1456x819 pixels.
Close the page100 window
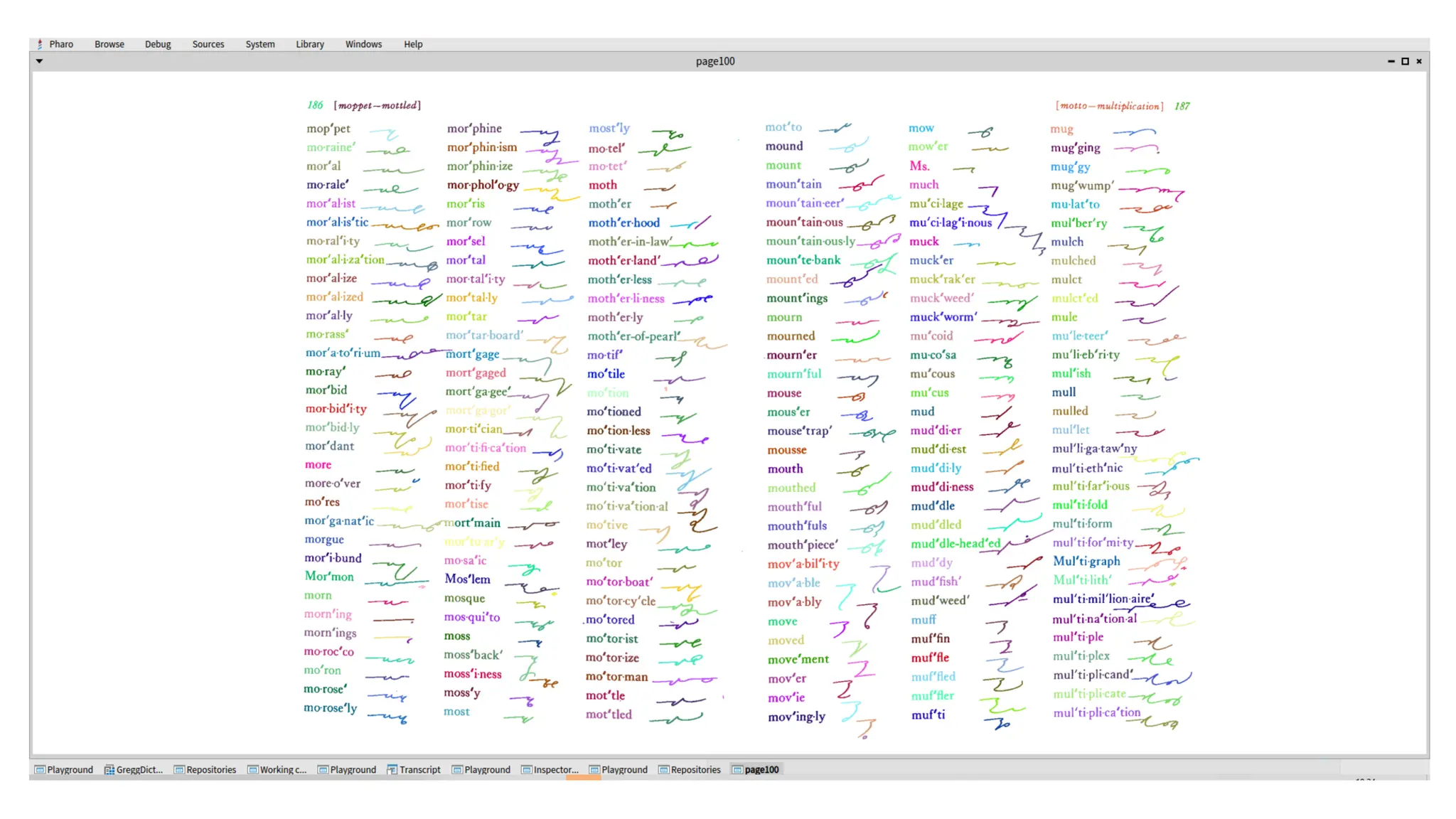coord(1419,62)
